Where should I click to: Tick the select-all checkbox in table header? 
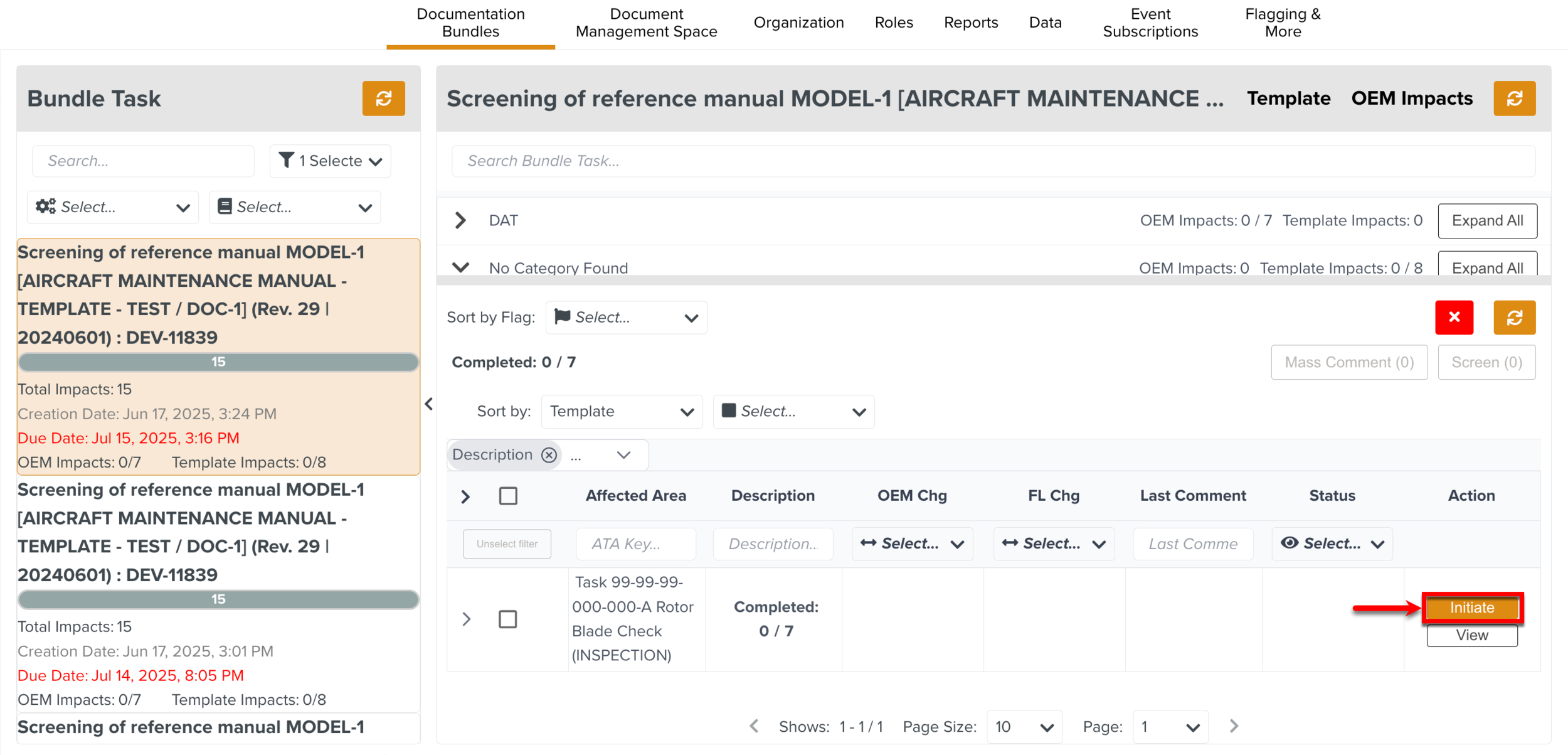click(508, 496)
